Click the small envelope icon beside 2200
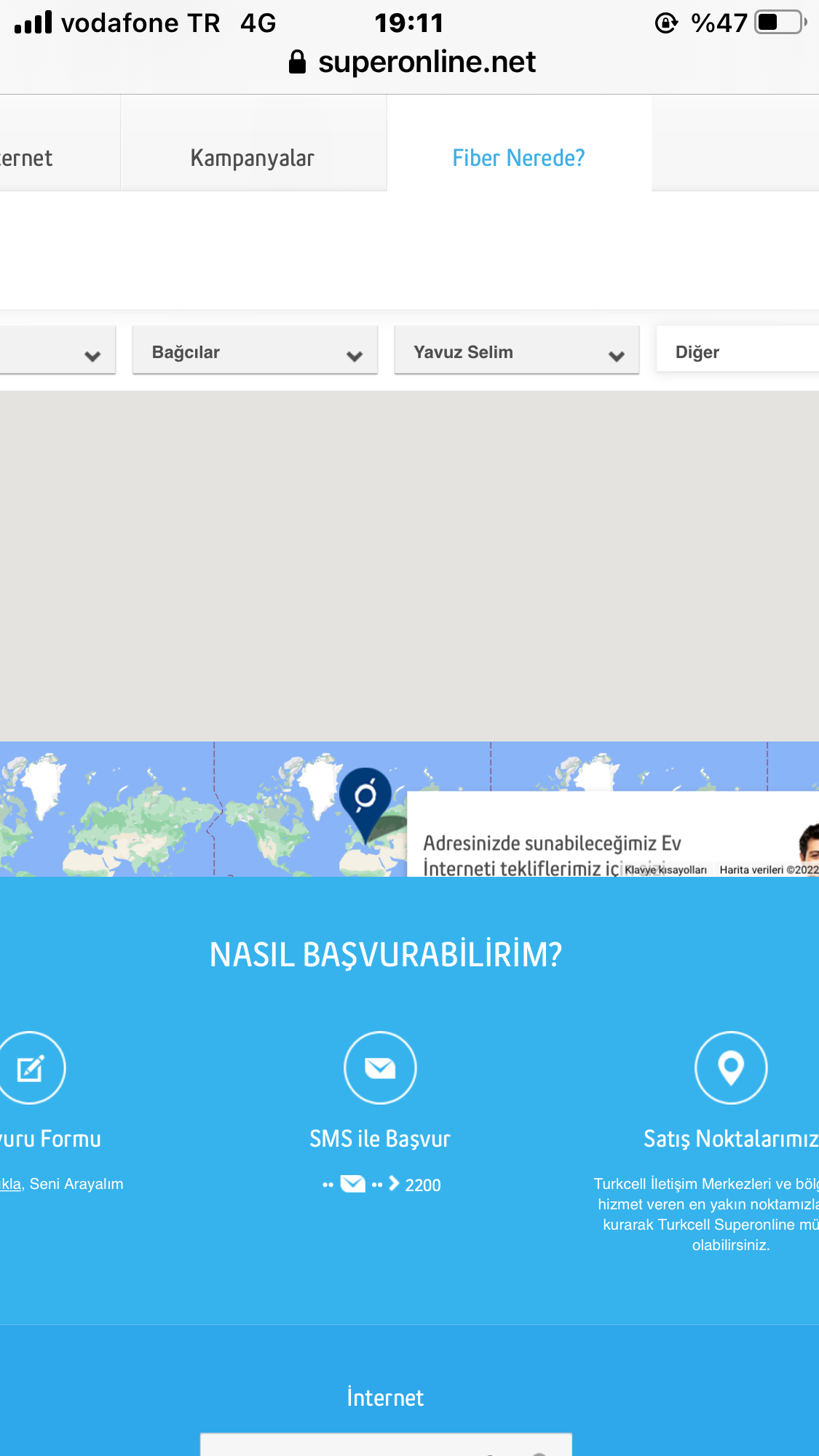The image size is (819, 1456). 353,1184
